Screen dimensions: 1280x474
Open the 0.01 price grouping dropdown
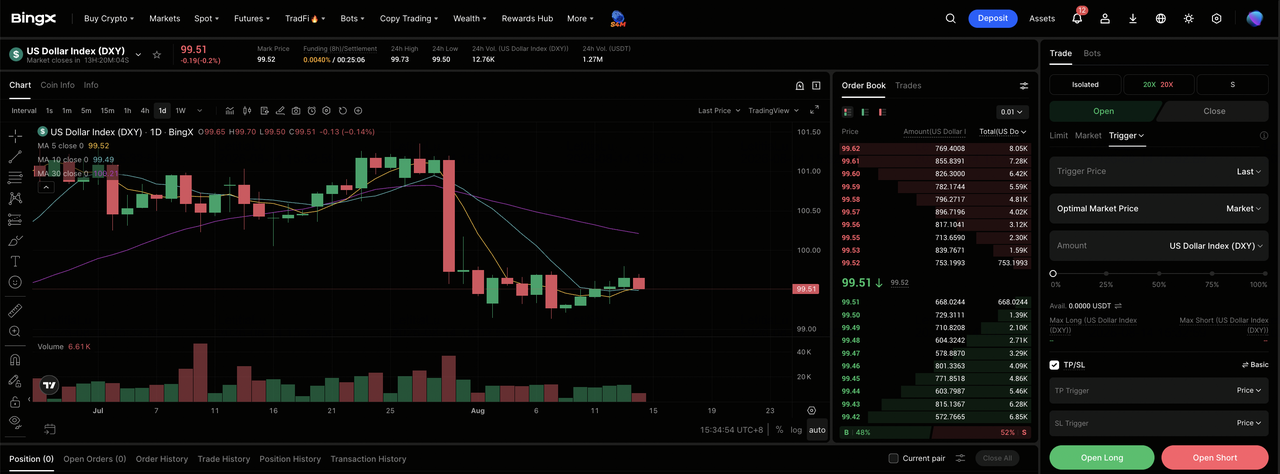1012,112
